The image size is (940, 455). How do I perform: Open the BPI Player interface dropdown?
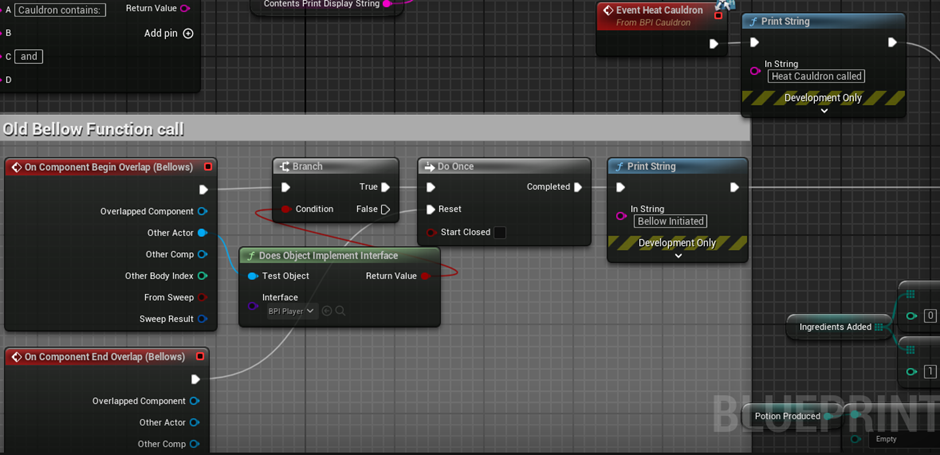point(291,311)
